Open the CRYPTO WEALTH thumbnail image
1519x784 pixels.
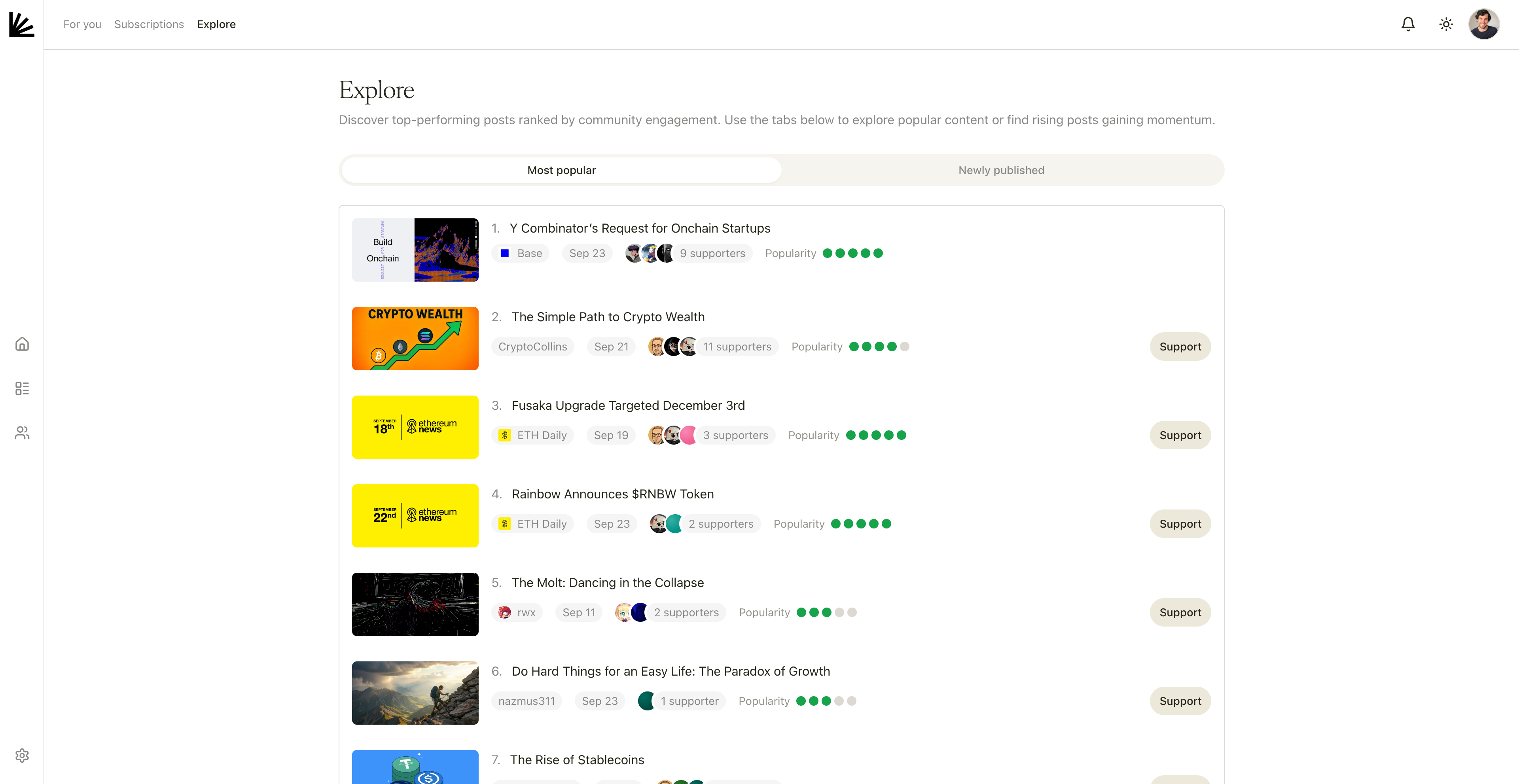(x=415, y=338)
